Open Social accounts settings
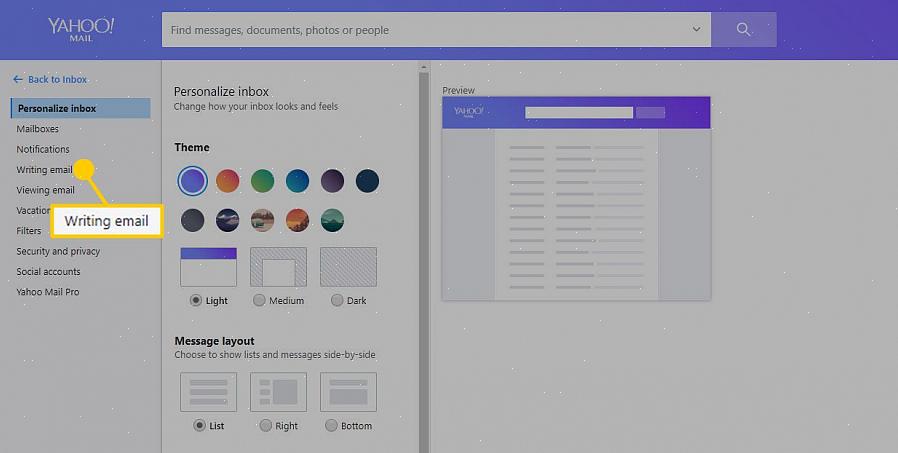This screenshot has height=453, width=898. (x=48, y=271)
